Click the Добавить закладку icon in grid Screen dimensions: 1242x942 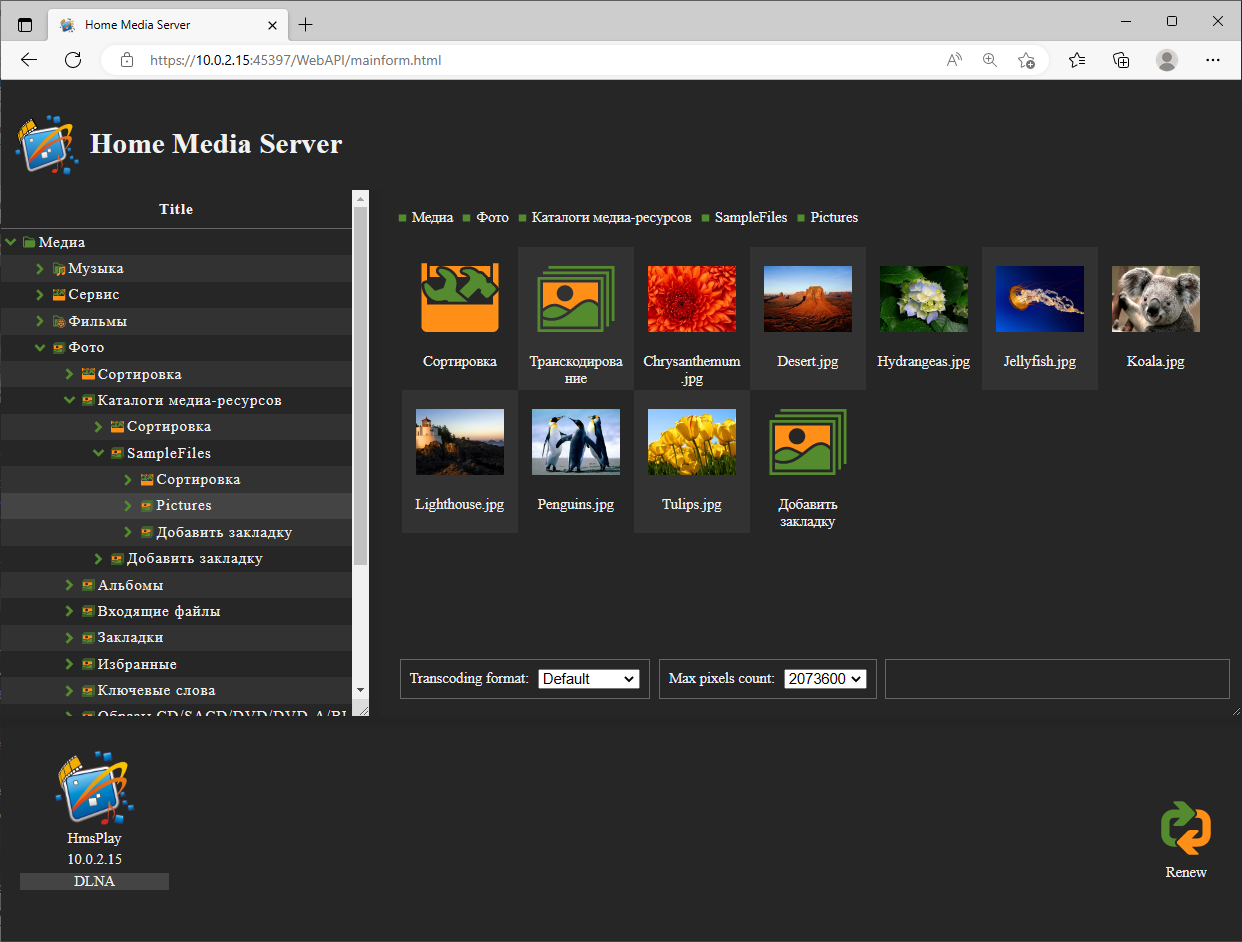tap(807, 442)
